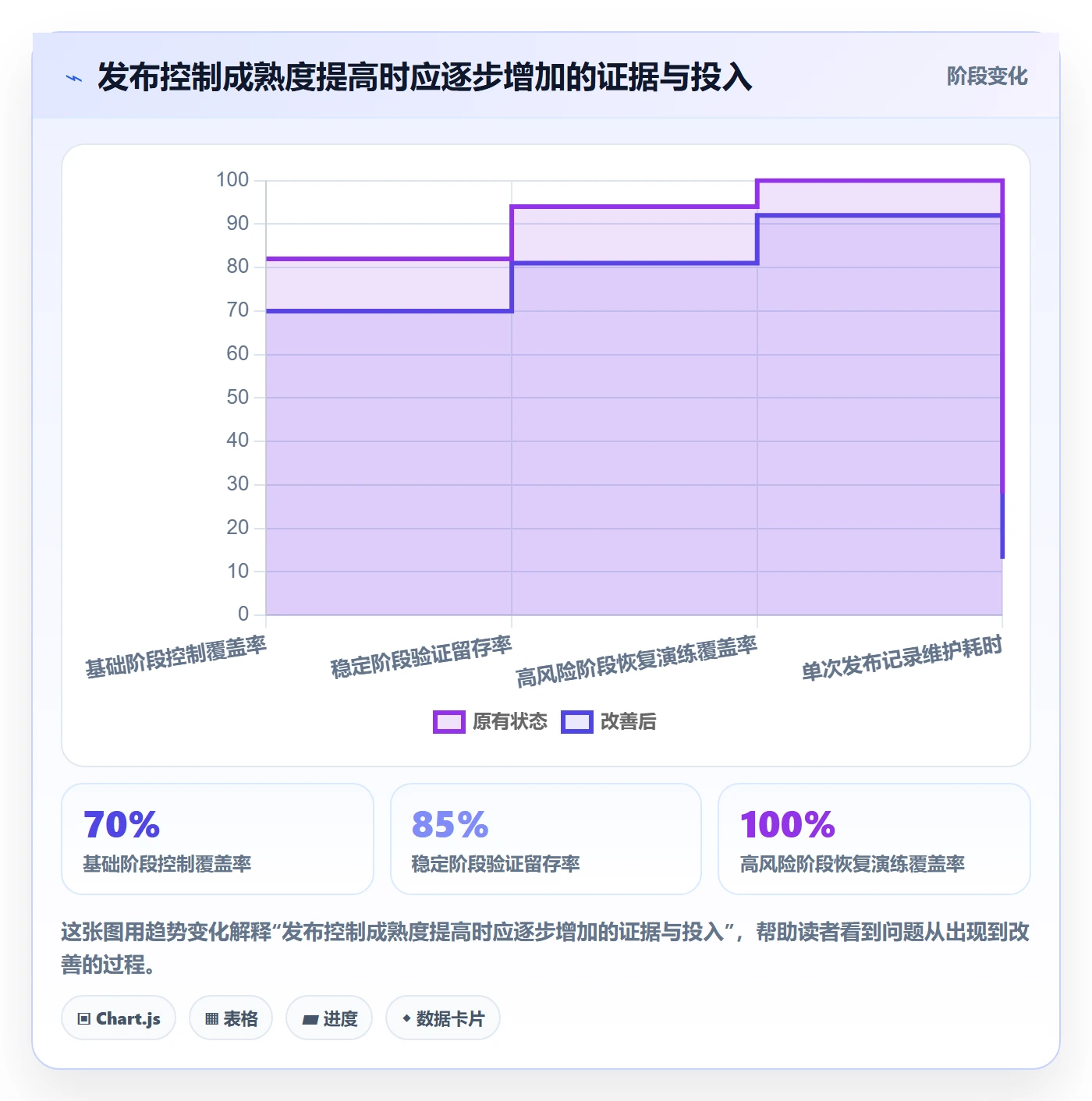Click the description paragraph beginning 这张图用趋势变化
This screenshot has width=1092, height=1101.
point(545,947)
